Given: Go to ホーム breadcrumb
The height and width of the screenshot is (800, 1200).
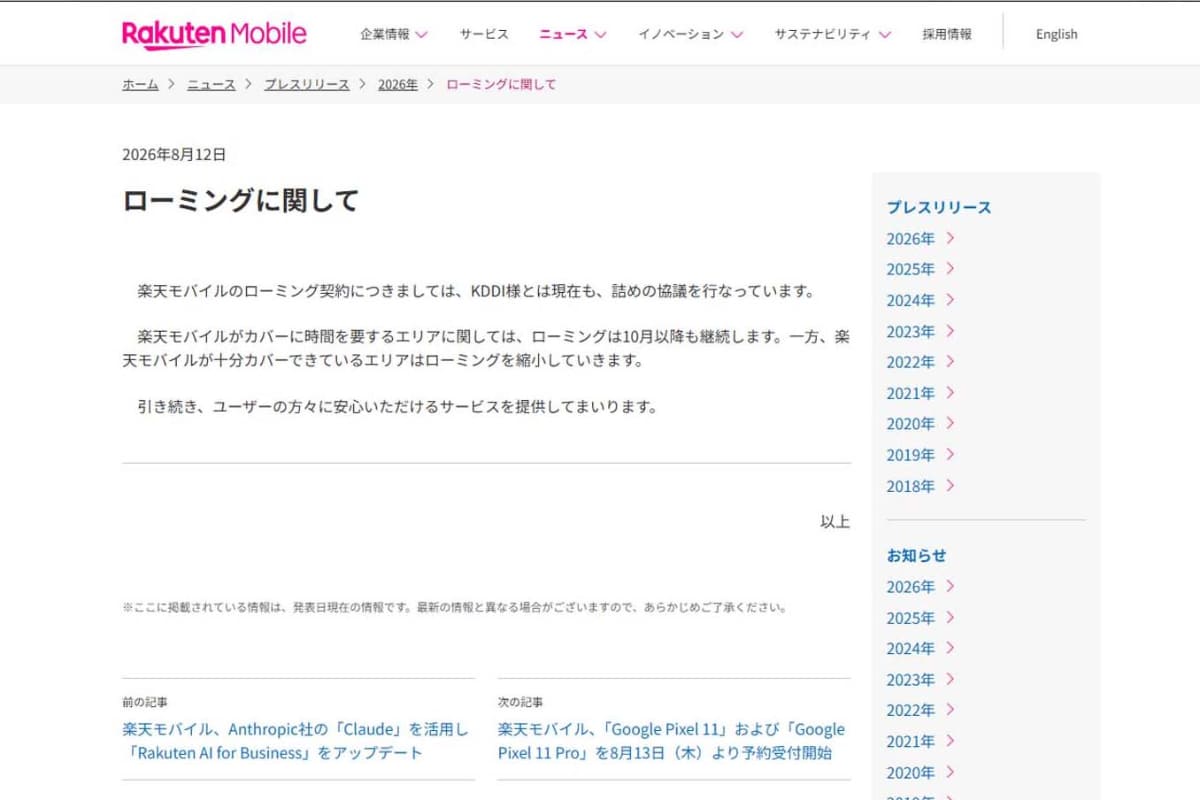Looking at the screenshot, I should (x=140, y=85).
